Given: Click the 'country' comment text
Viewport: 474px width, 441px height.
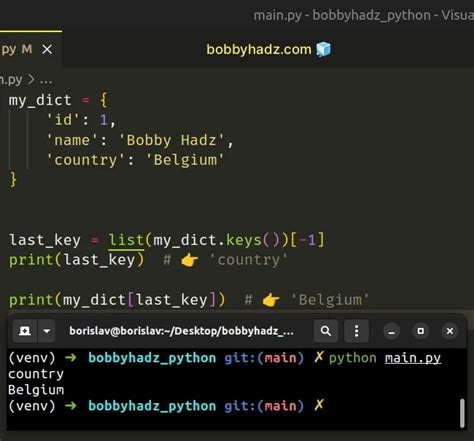Looking at the screenshot, I should tap(248, 260).
